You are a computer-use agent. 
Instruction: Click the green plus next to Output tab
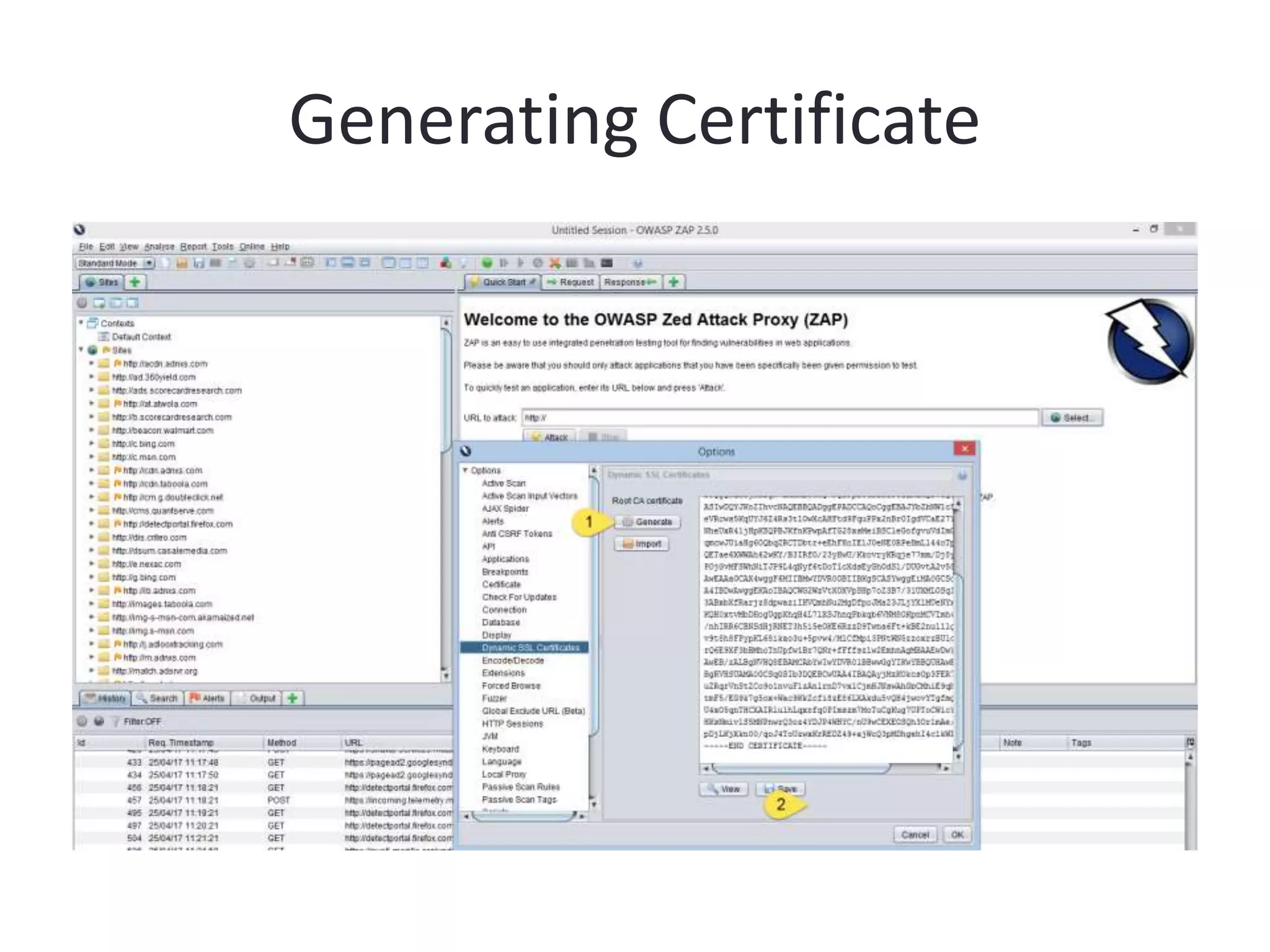pos(292,699)
